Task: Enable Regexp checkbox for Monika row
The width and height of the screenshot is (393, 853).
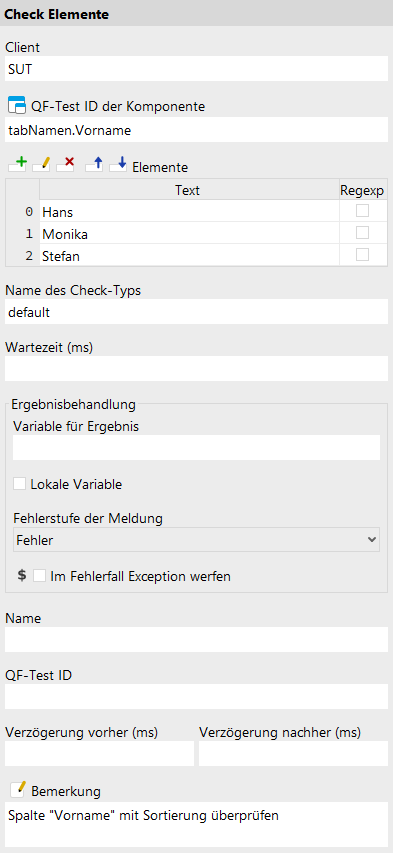Action: point(362,233)
